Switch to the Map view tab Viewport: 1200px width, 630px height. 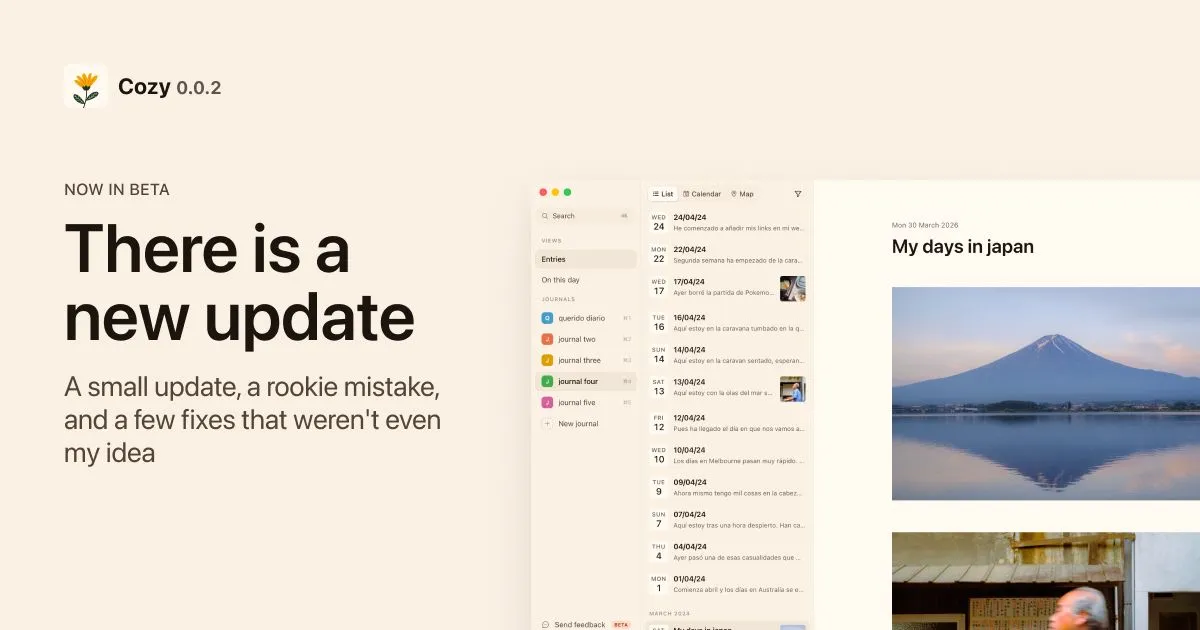pyautogui.click(x=742, y=194)
